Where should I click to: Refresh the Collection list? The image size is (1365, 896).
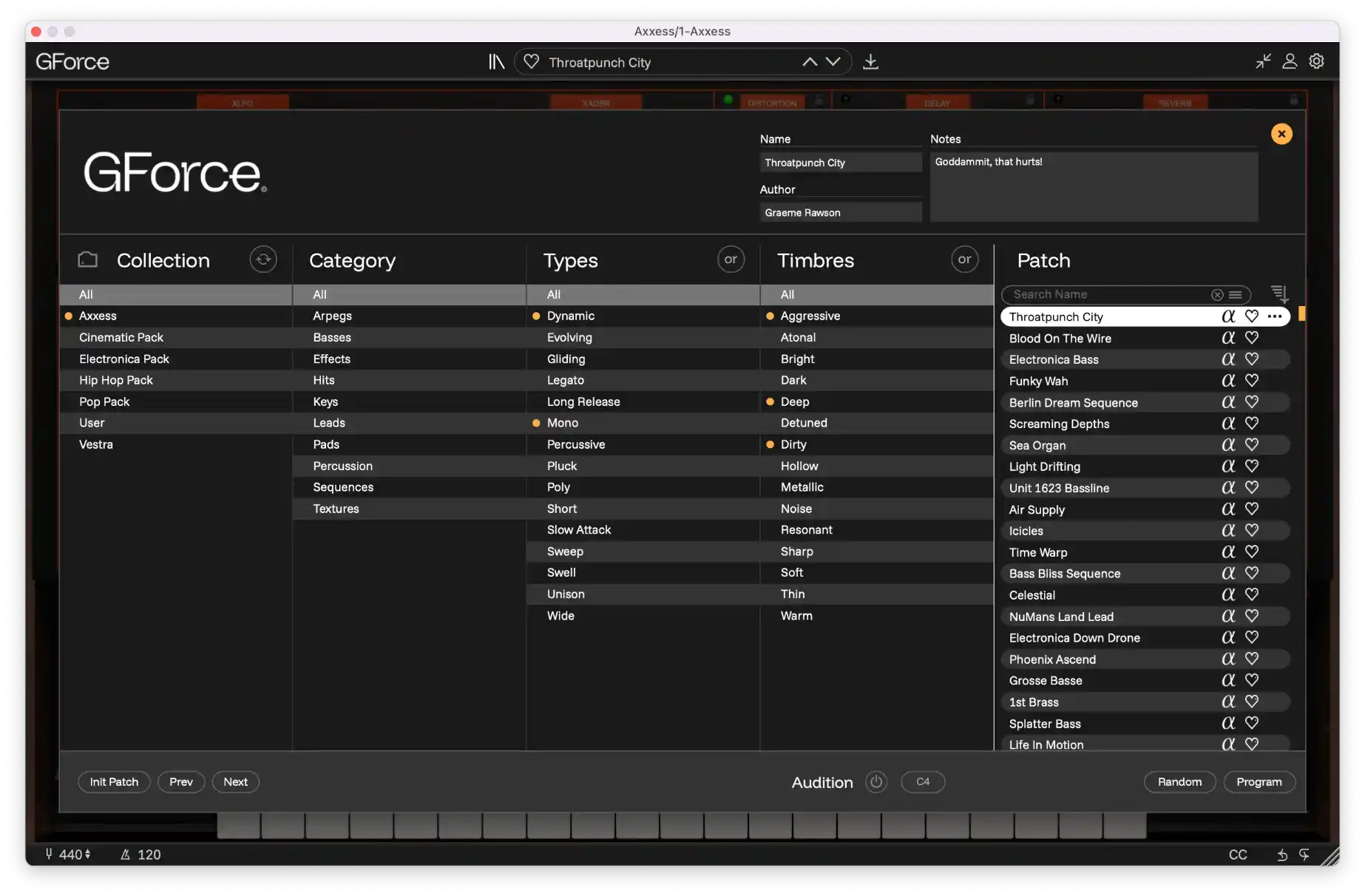point(263,259)
